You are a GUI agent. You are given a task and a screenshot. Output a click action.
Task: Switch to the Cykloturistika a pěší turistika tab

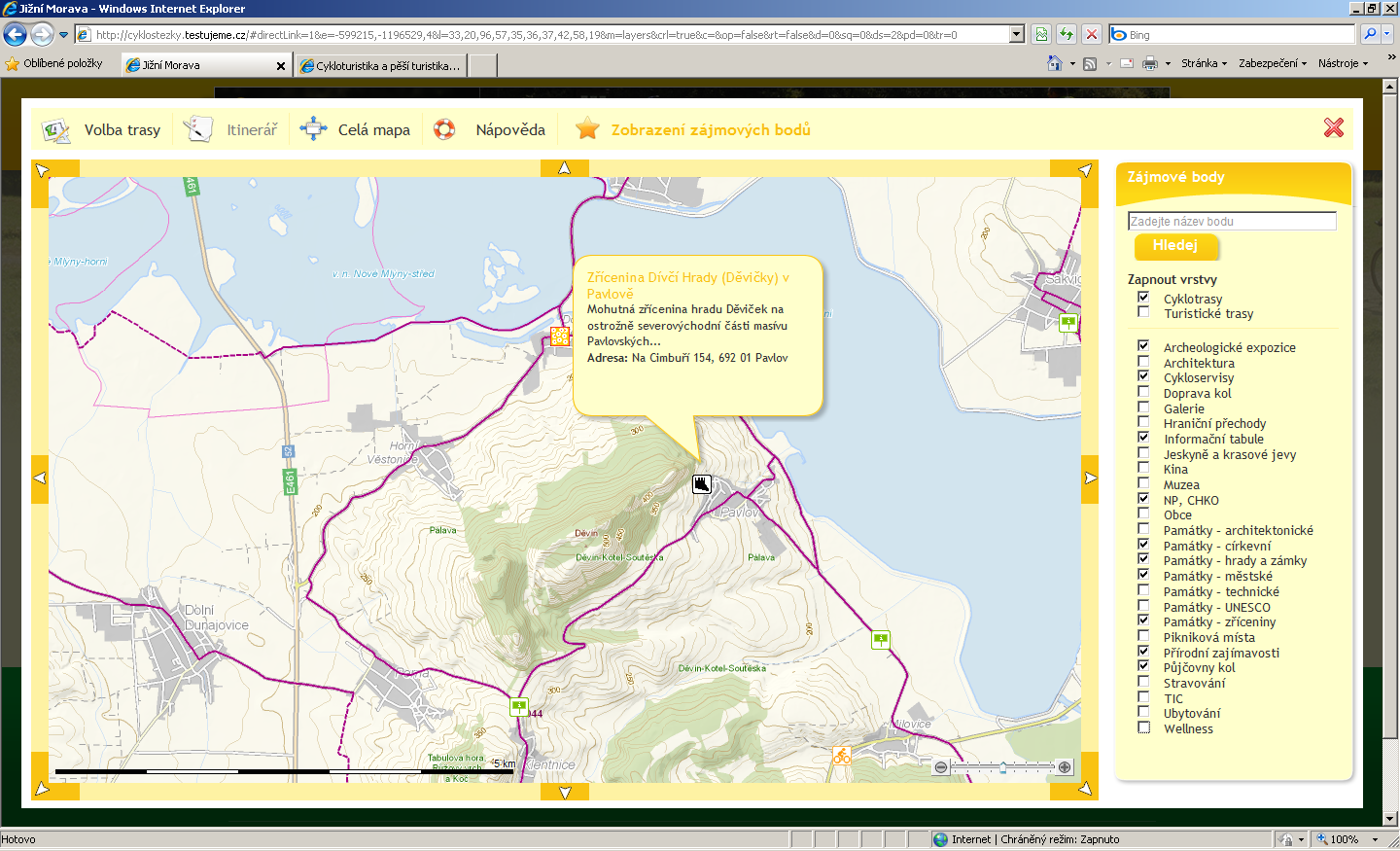click(382, 65)
